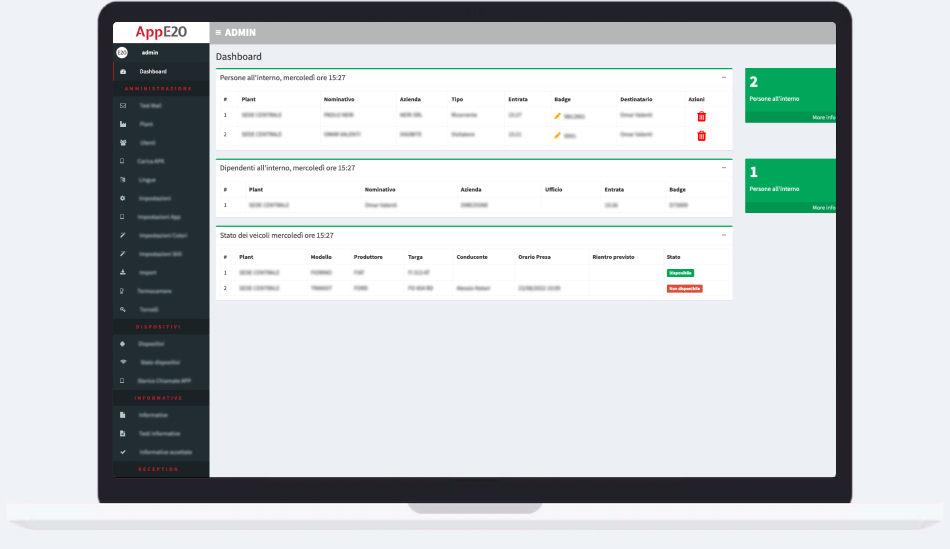The height and width of the screenshot is (549, 950).
Task: Collapse the Dipendenti all'interno panel
Action: click(723, 168)
